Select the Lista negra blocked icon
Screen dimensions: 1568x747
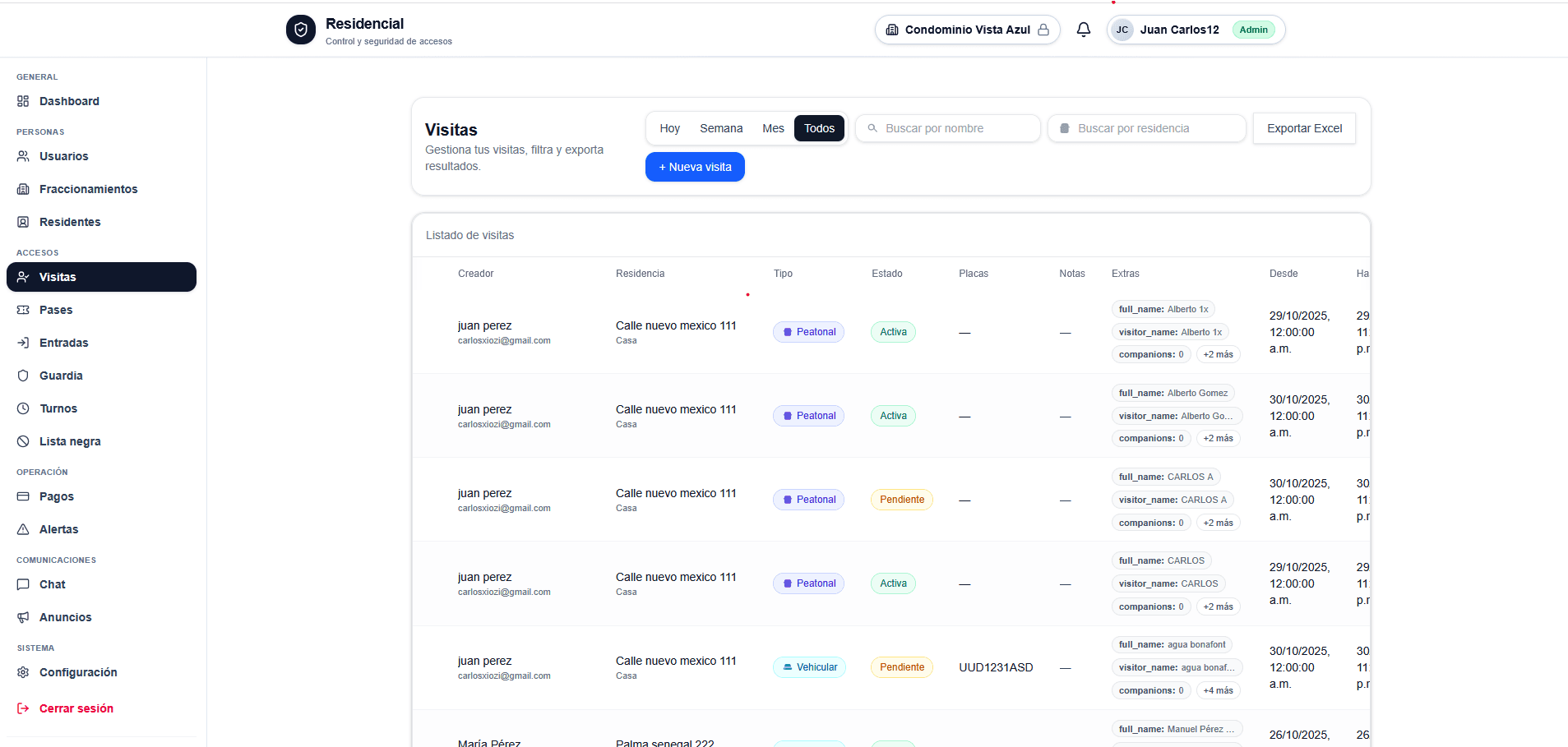coord(24,441)
